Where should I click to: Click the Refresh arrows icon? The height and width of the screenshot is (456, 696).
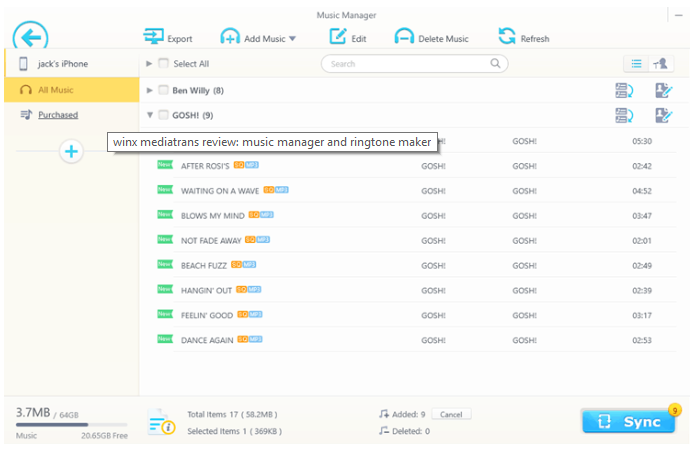tap(507, 36)
